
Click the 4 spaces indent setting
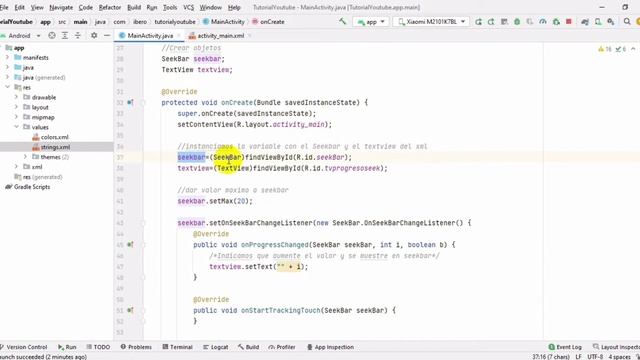[620, 357]
